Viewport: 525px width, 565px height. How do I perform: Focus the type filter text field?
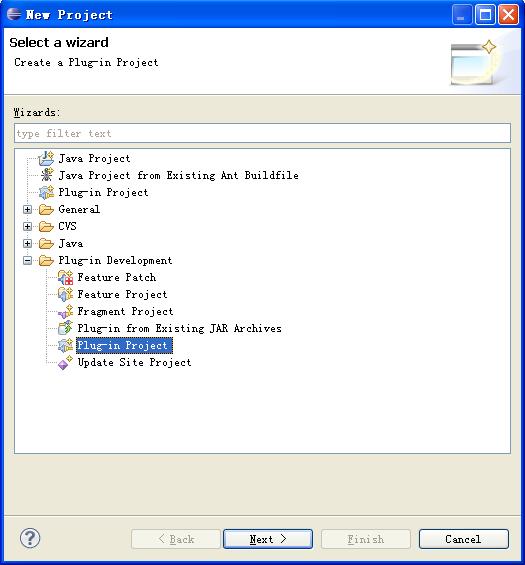point(262,133)
